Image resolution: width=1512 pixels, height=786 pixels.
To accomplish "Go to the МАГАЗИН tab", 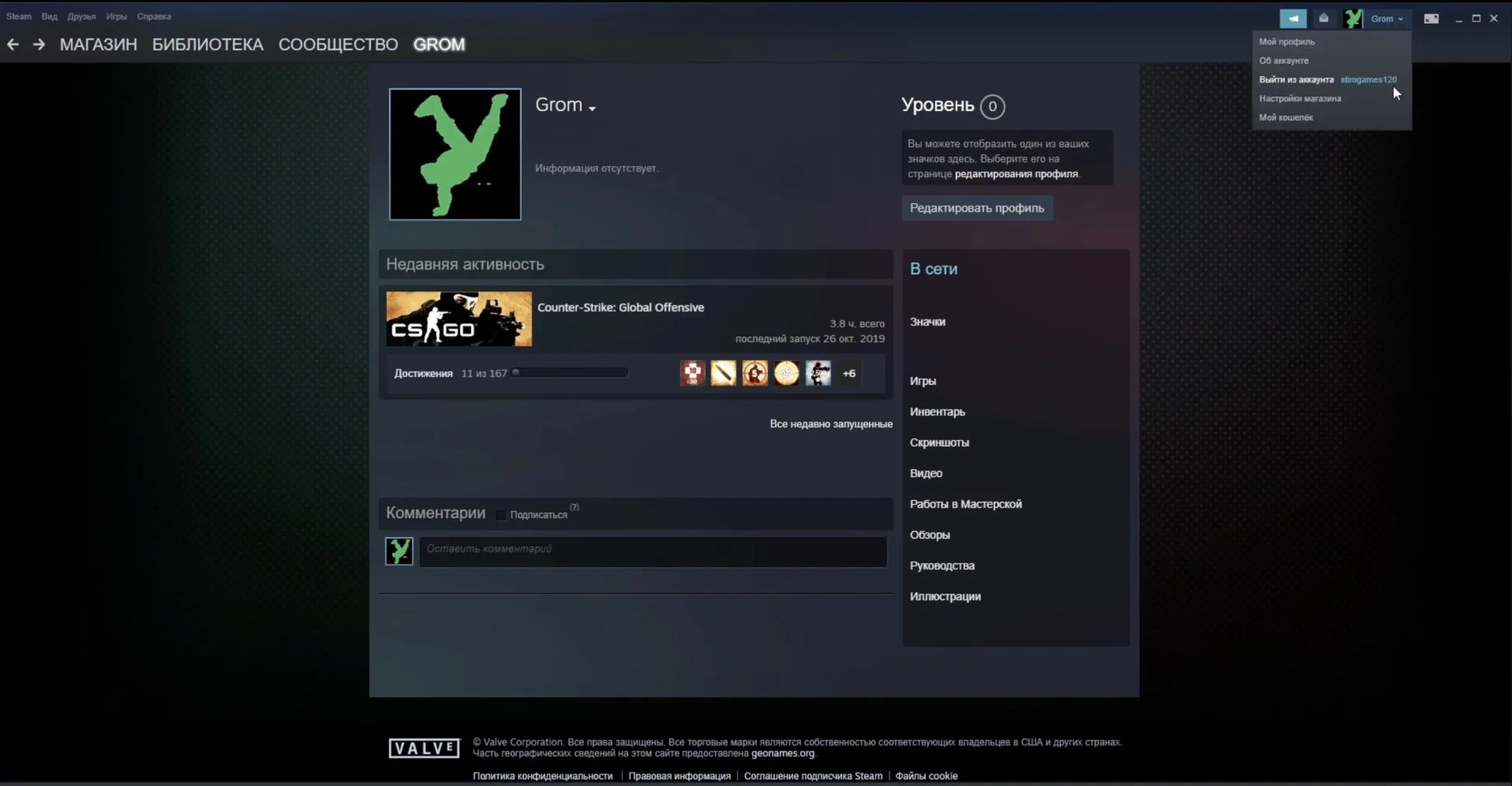I will (98, 45).
